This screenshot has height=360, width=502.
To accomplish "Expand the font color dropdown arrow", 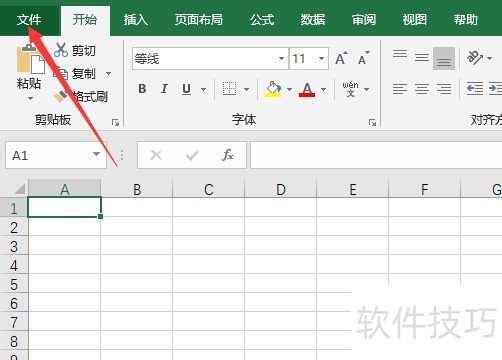I will [323, 89].
